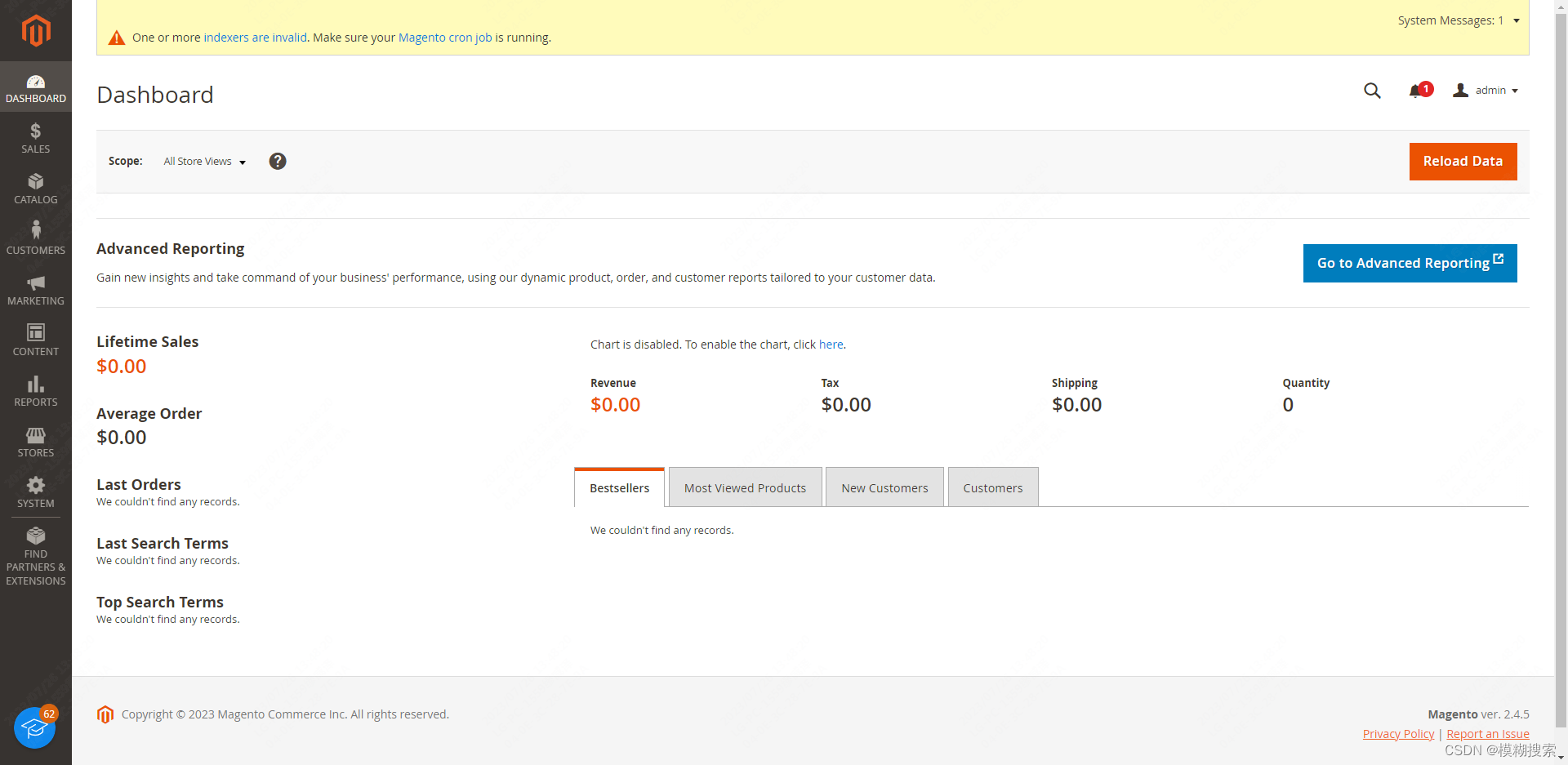Open the Reports menu in the sidebar
This screenshot has height=765, width=1568.
[36, 391]
